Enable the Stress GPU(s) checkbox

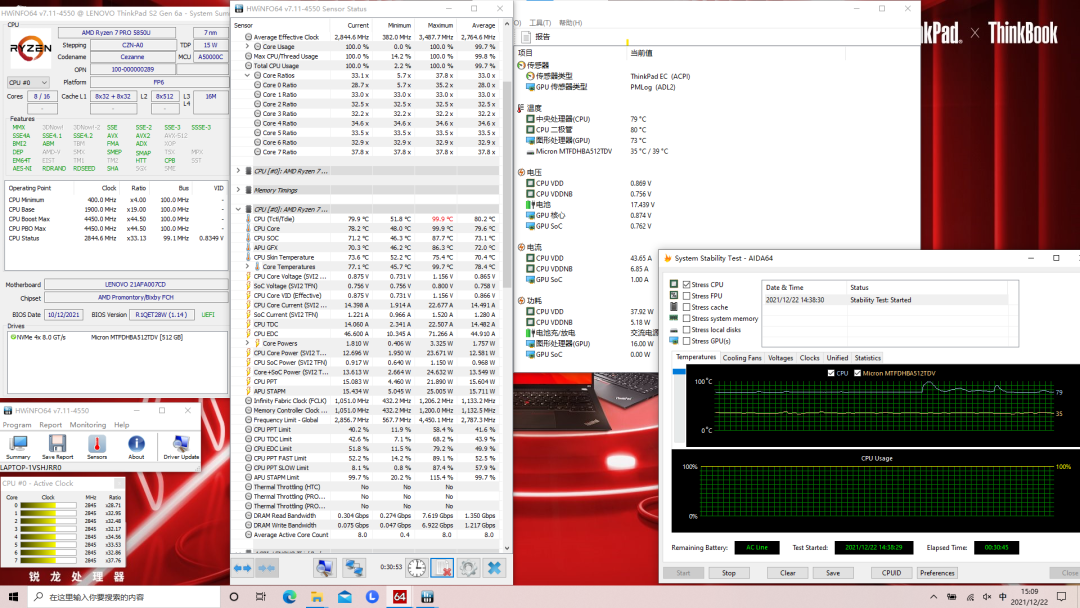point(687,341)
